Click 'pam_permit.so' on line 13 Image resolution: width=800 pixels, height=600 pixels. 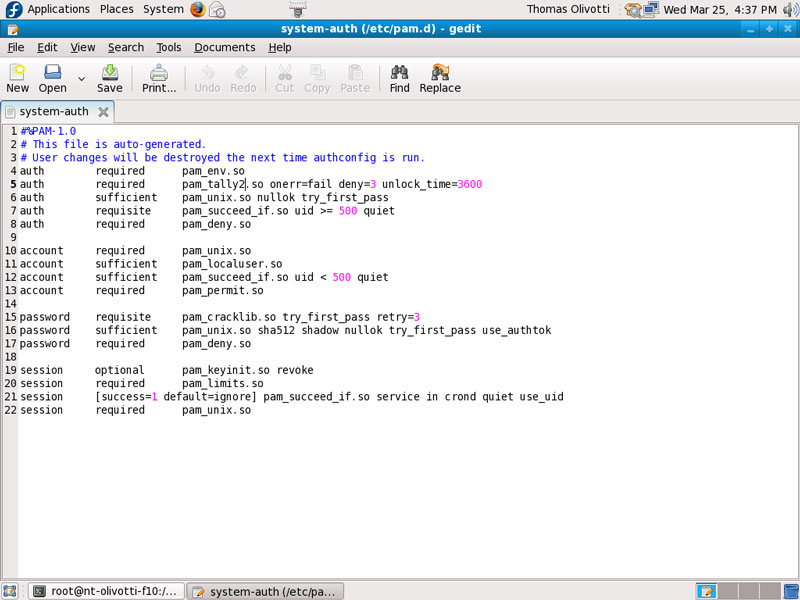coord(223,290)
